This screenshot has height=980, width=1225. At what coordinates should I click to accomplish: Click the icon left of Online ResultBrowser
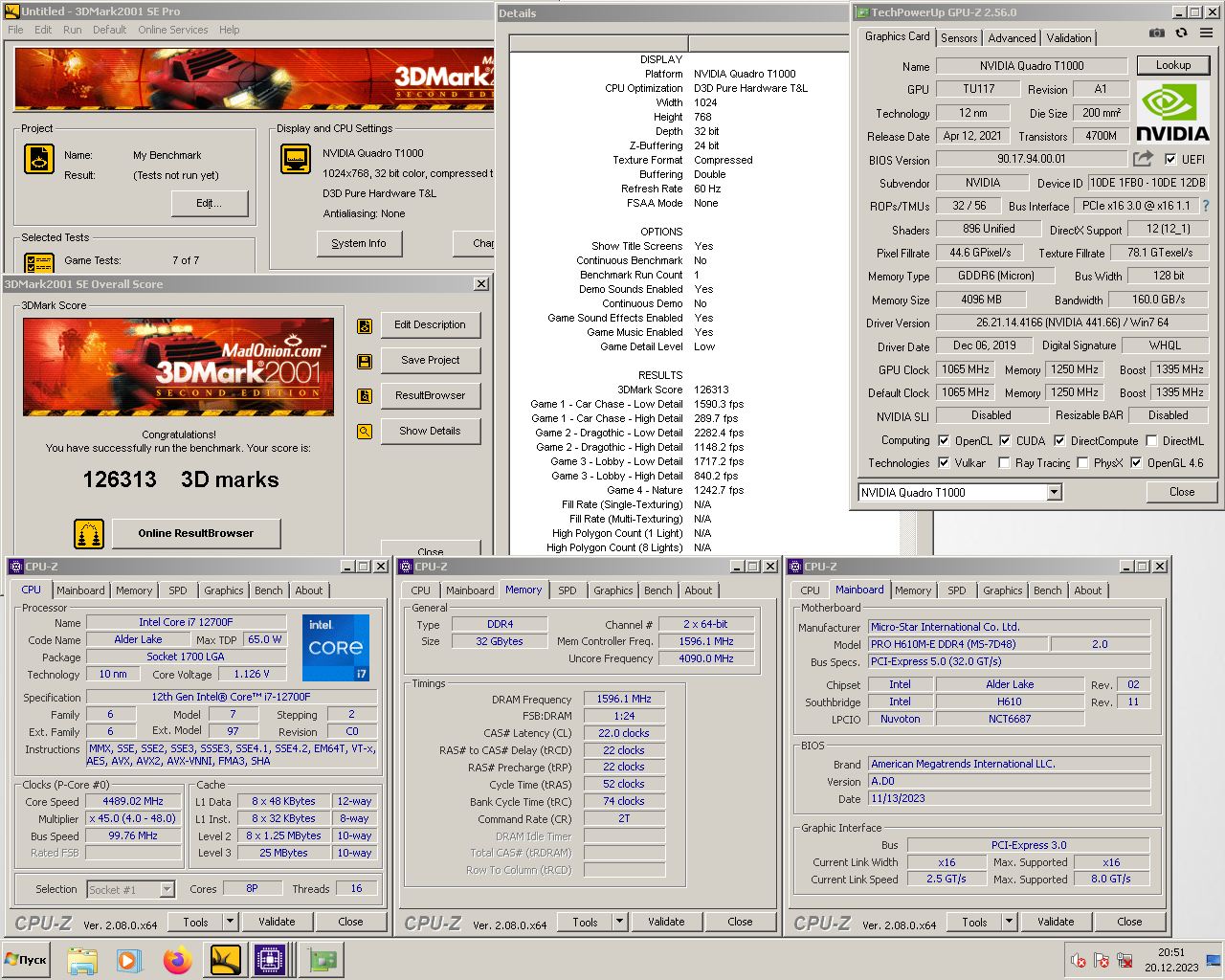pos(89,534)
